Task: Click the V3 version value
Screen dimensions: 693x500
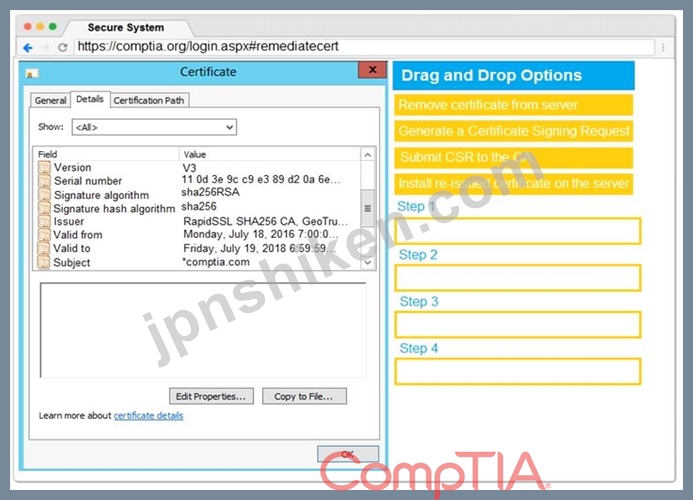Action: pos(190,168)
